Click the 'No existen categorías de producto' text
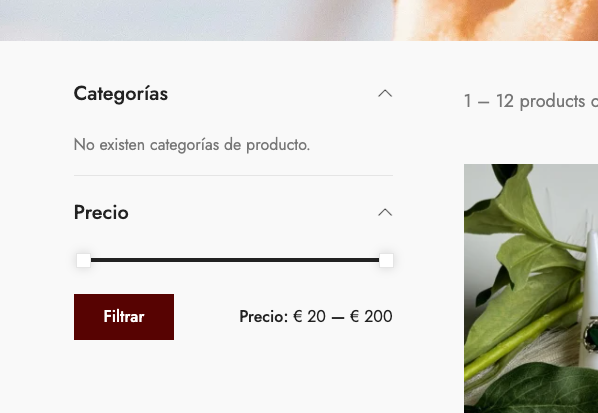The height and width of the screenshot is (413, 598). point(192,145)
